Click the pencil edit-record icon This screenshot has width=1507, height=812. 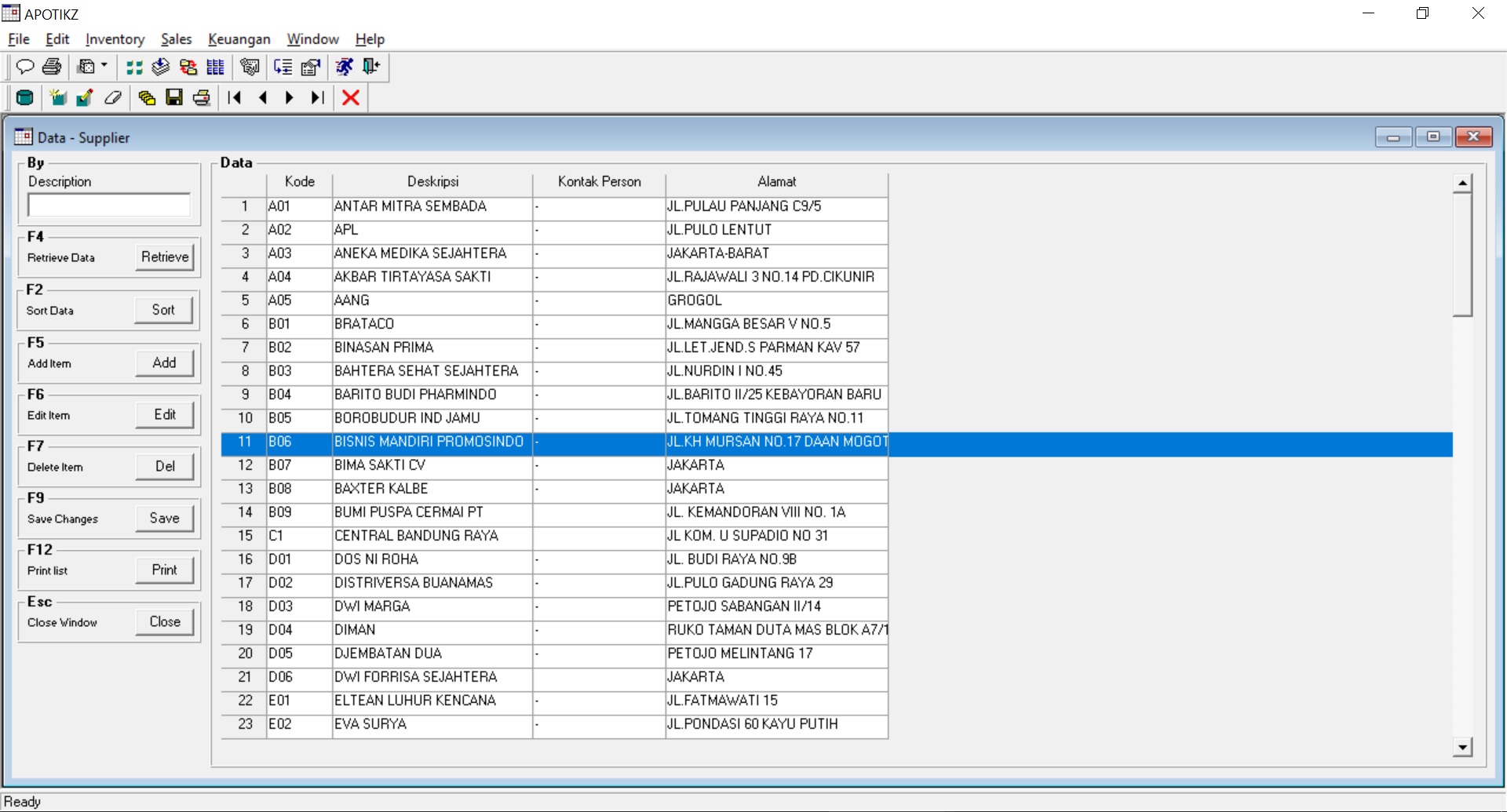(84, 97)
